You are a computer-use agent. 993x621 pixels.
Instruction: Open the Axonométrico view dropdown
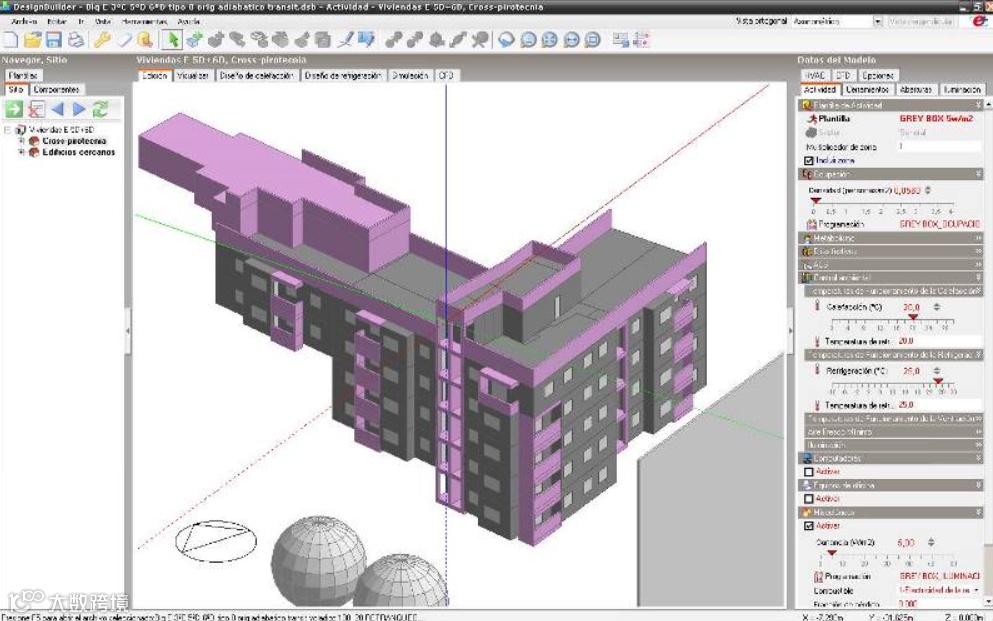tap(877, 22)
